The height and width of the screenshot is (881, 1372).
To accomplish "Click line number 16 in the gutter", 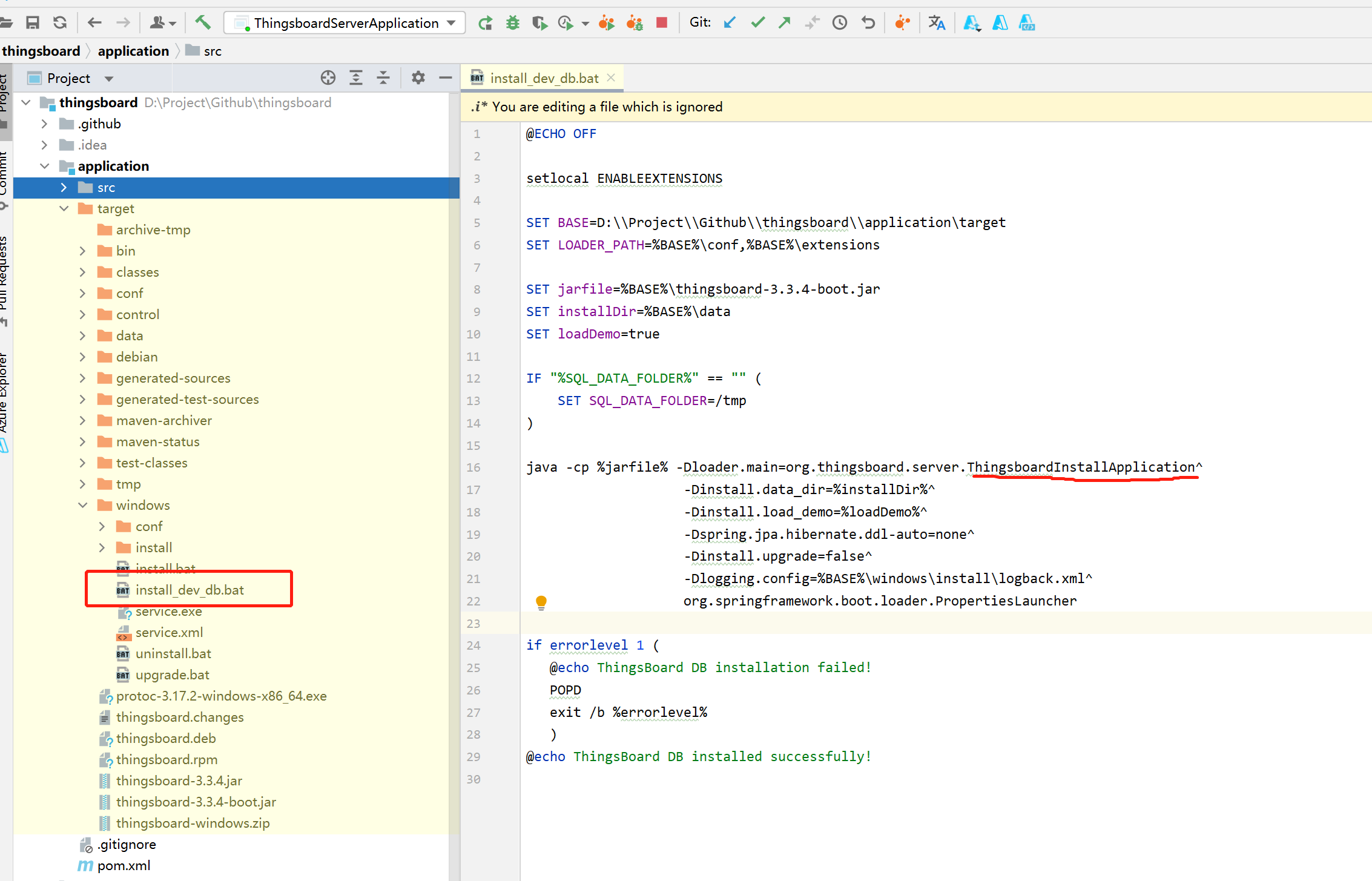I will coord(473,467).
